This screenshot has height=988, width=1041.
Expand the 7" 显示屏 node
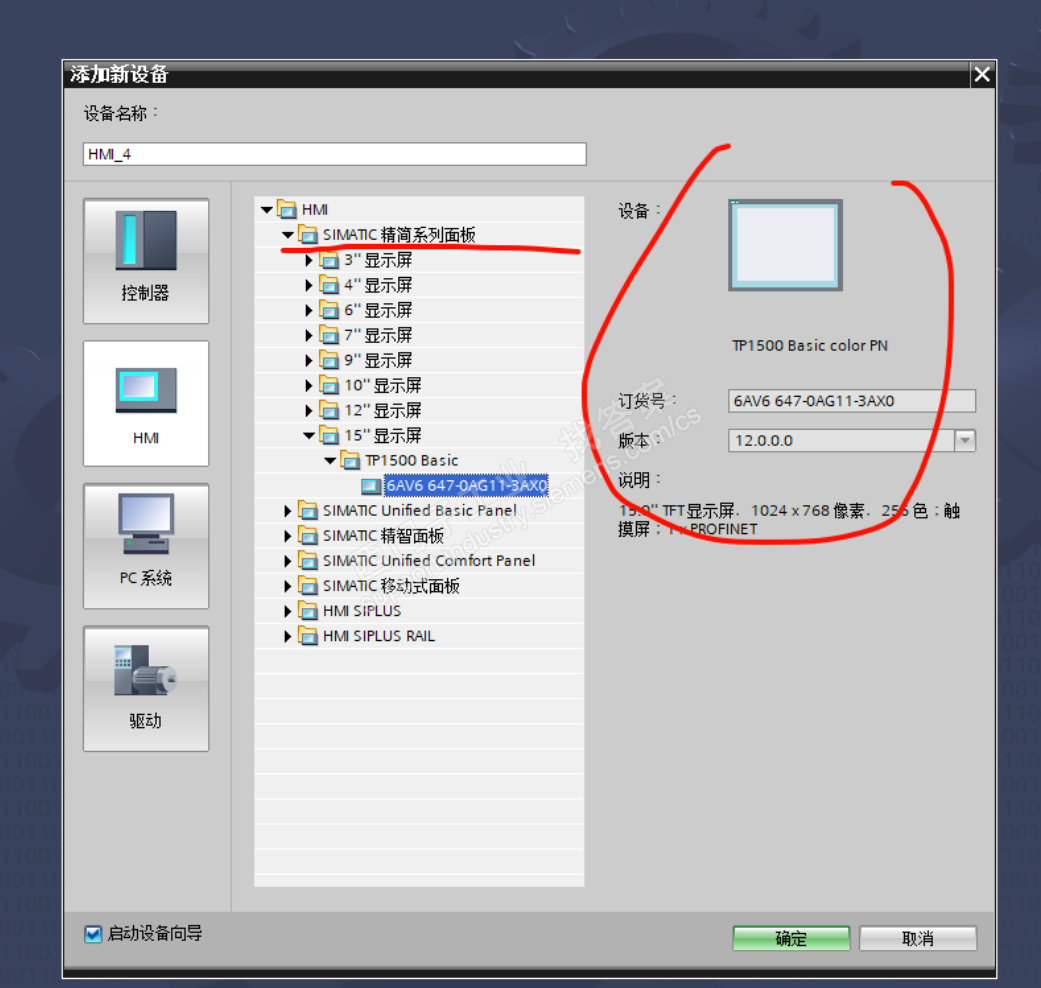click(x=309, y=335)
